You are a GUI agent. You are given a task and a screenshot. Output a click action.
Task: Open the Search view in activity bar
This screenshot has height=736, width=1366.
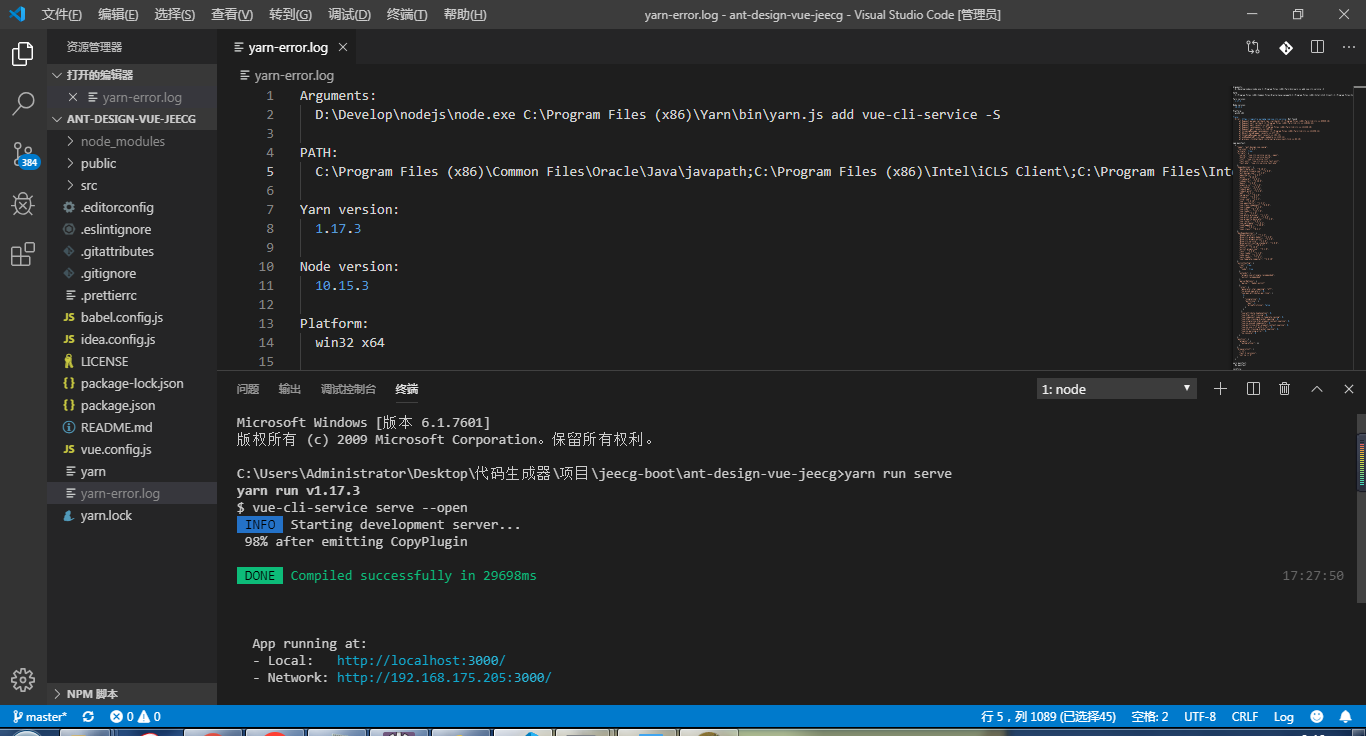click(x=22, y=103)
